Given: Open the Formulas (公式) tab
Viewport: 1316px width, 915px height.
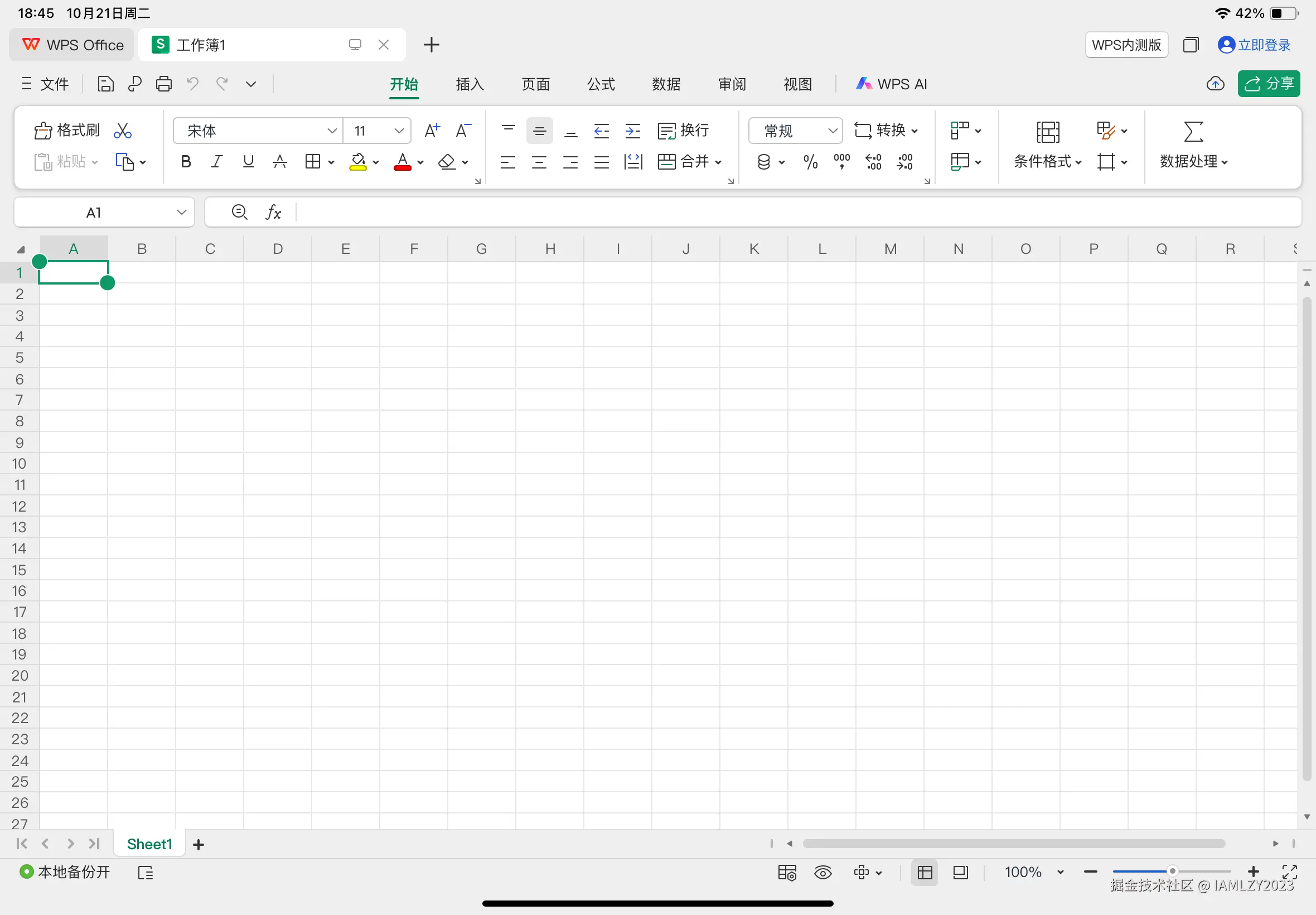Looking at the screenshot, I should coord(601,84).
